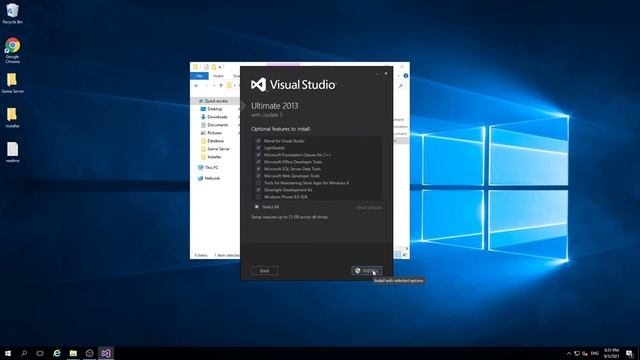Select Installer folder in Explorer sidebar
Image resolution: width=640 pixels, height=360 pixels.
coord(214,157)
